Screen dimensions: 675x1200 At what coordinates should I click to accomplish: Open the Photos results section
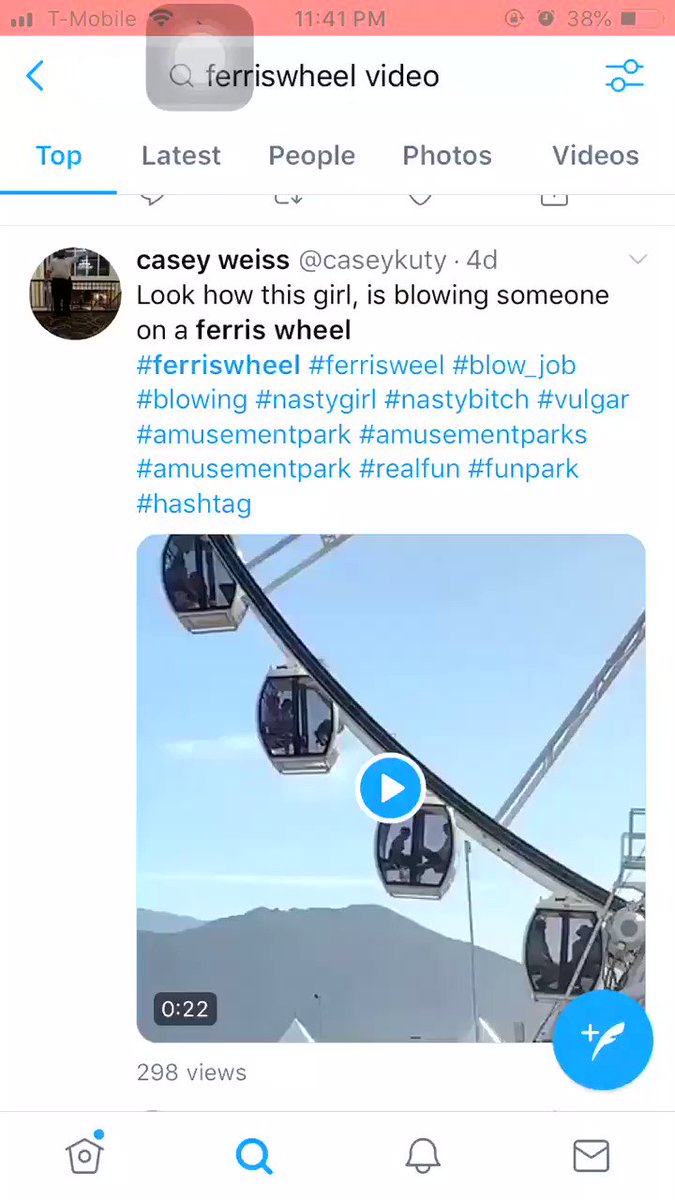[447, 155]
